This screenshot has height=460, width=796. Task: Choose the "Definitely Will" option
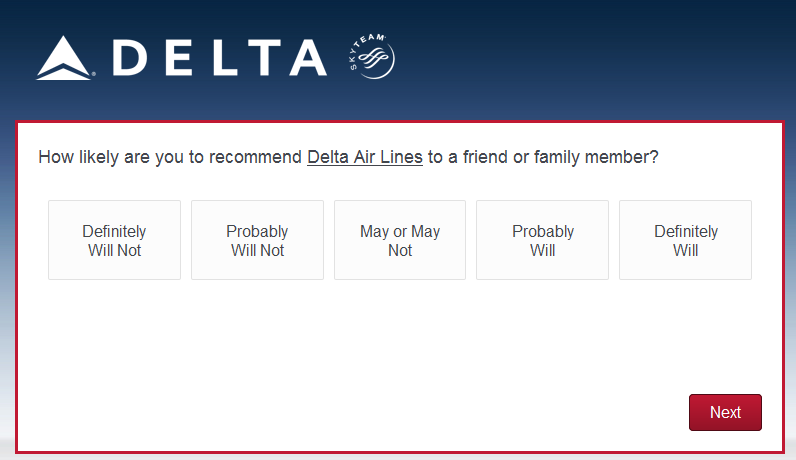pos(685,240)
